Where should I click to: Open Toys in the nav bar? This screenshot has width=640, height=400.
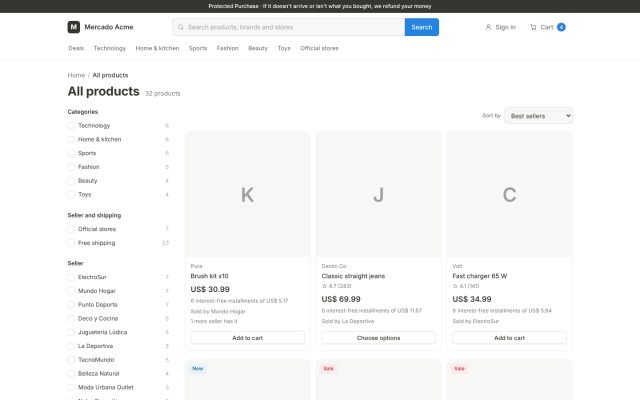tap(284, 48)
